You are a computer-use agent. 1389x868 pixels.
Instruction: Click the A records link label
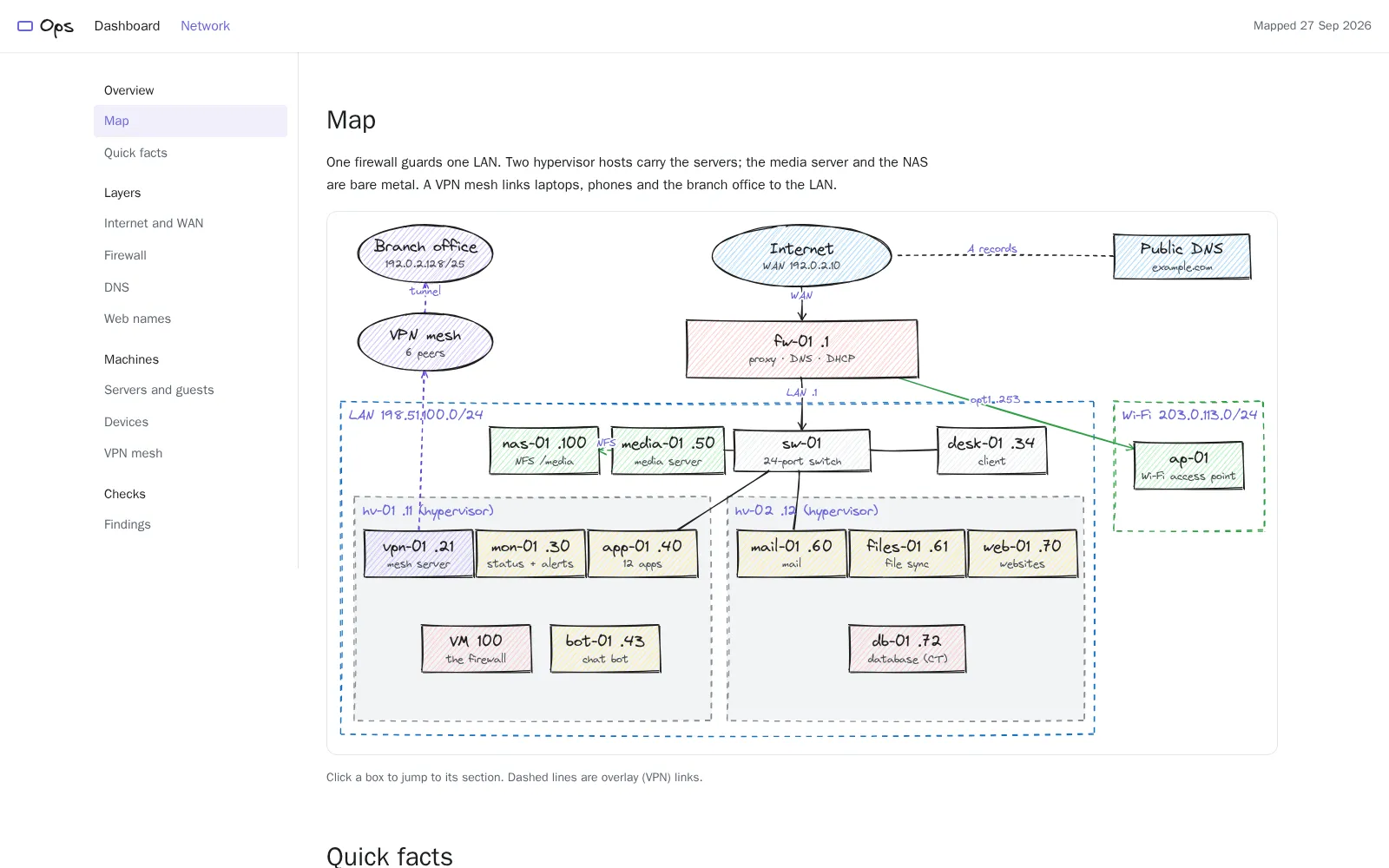992,249
